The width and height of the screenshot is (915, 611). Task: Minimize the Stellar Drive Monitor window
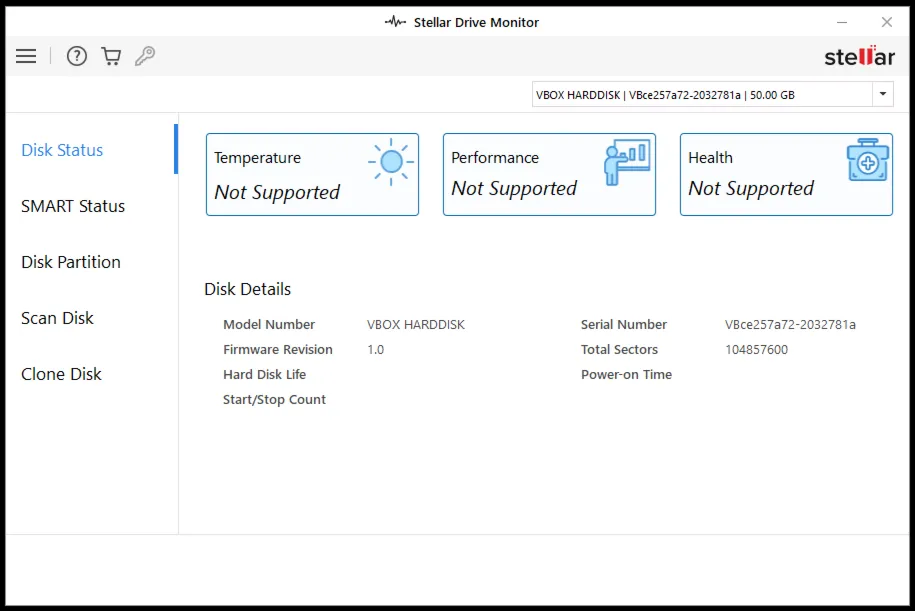point(841,22)
